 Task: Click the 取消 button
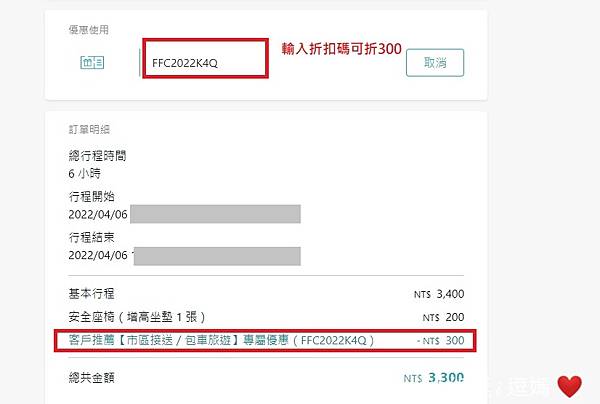click(x=435, y=63)
